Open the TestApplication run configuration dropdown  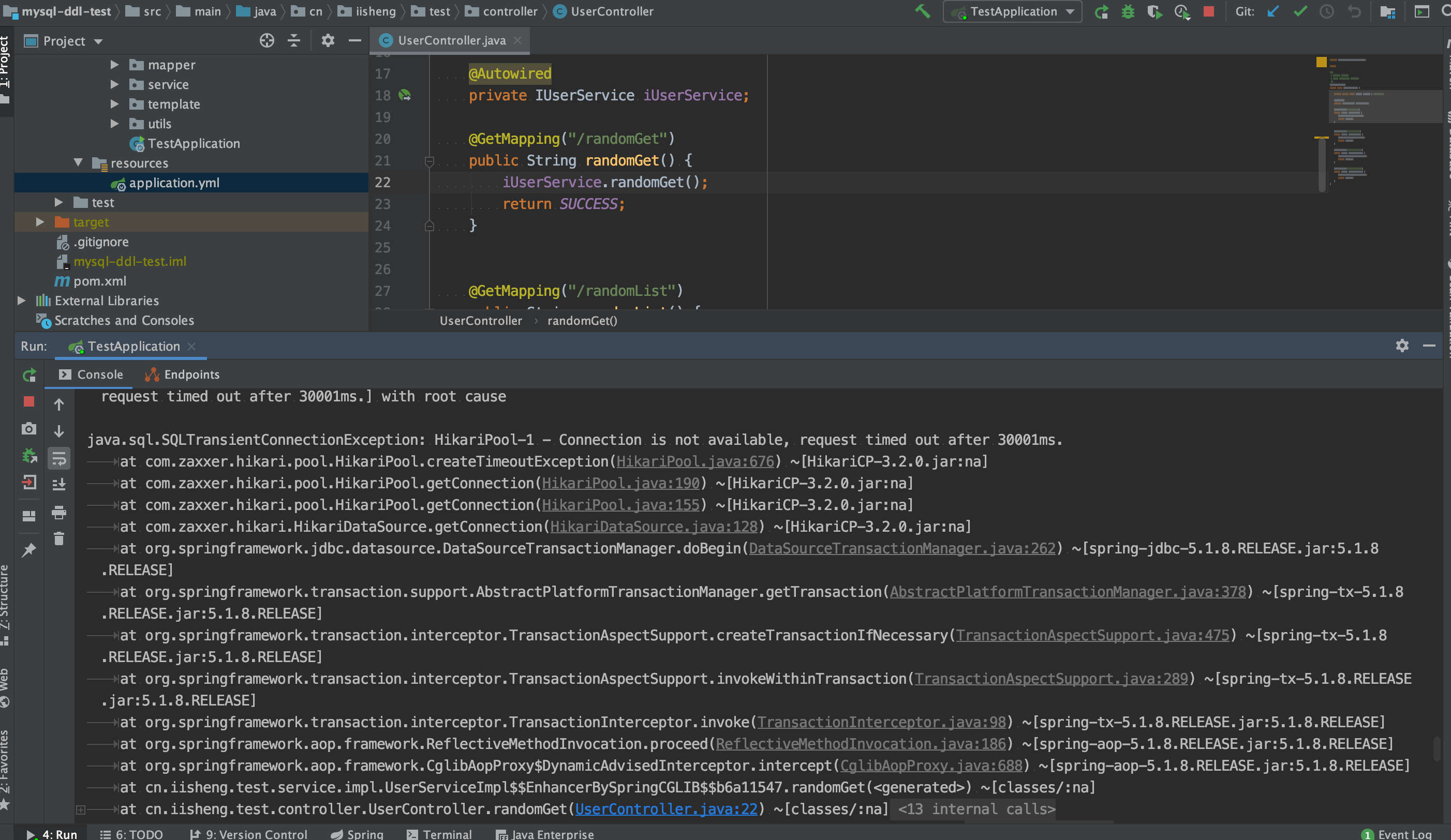[1013, 11]
